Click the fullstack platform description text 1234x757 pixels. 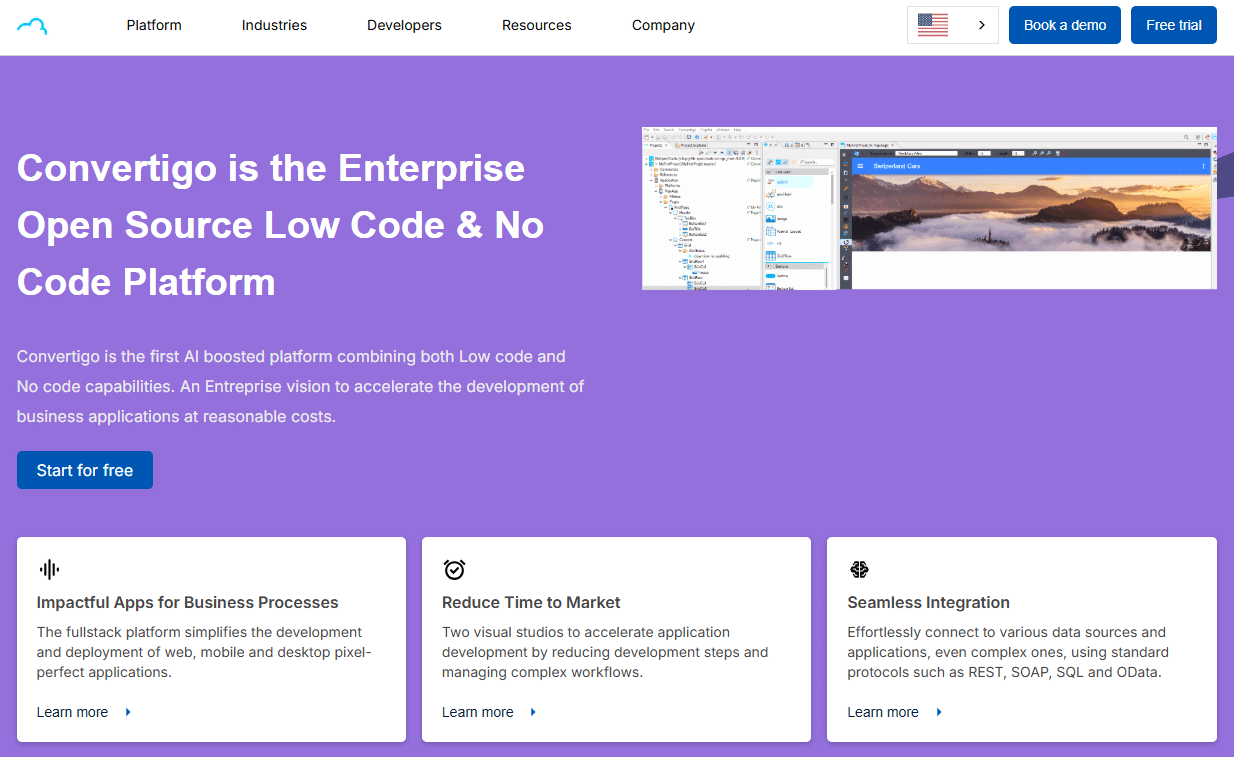point(204,652)
